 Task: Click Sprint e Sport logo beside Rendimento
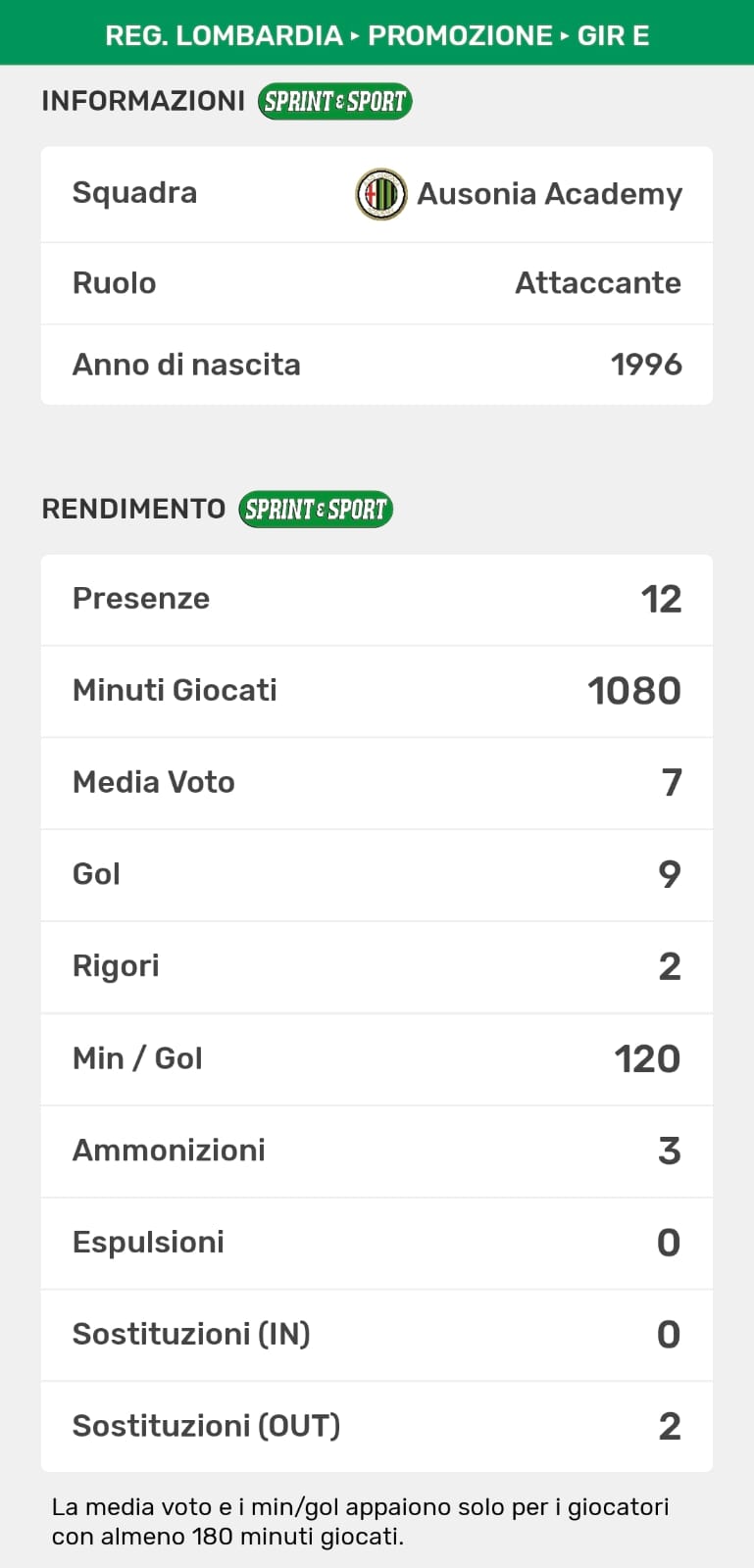pos(316,510)
